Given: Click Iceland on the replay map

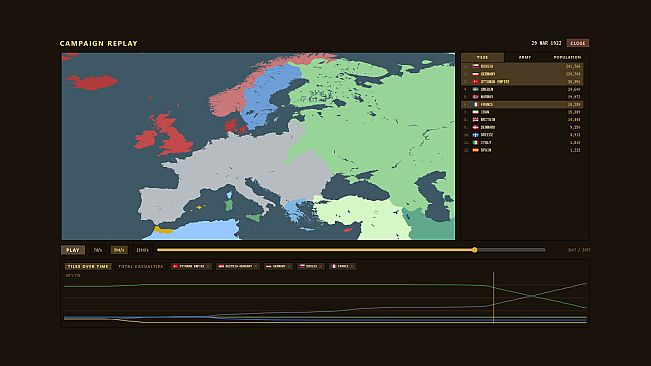Looking at the screenshot, I should [x=92, y=82].
